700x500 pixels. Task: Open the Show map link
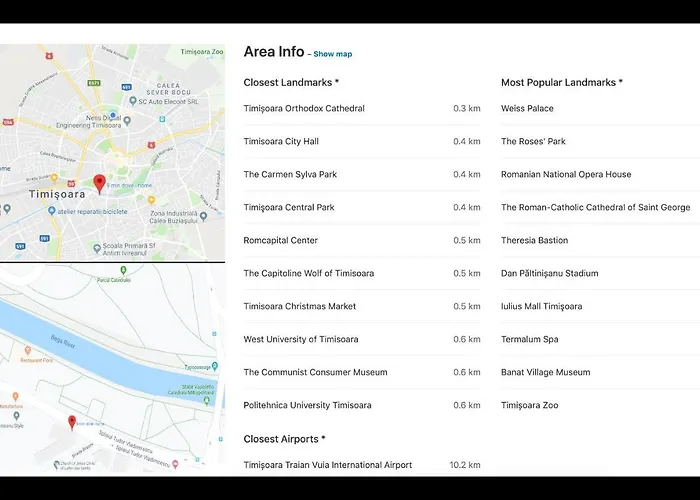coord(332,54)
